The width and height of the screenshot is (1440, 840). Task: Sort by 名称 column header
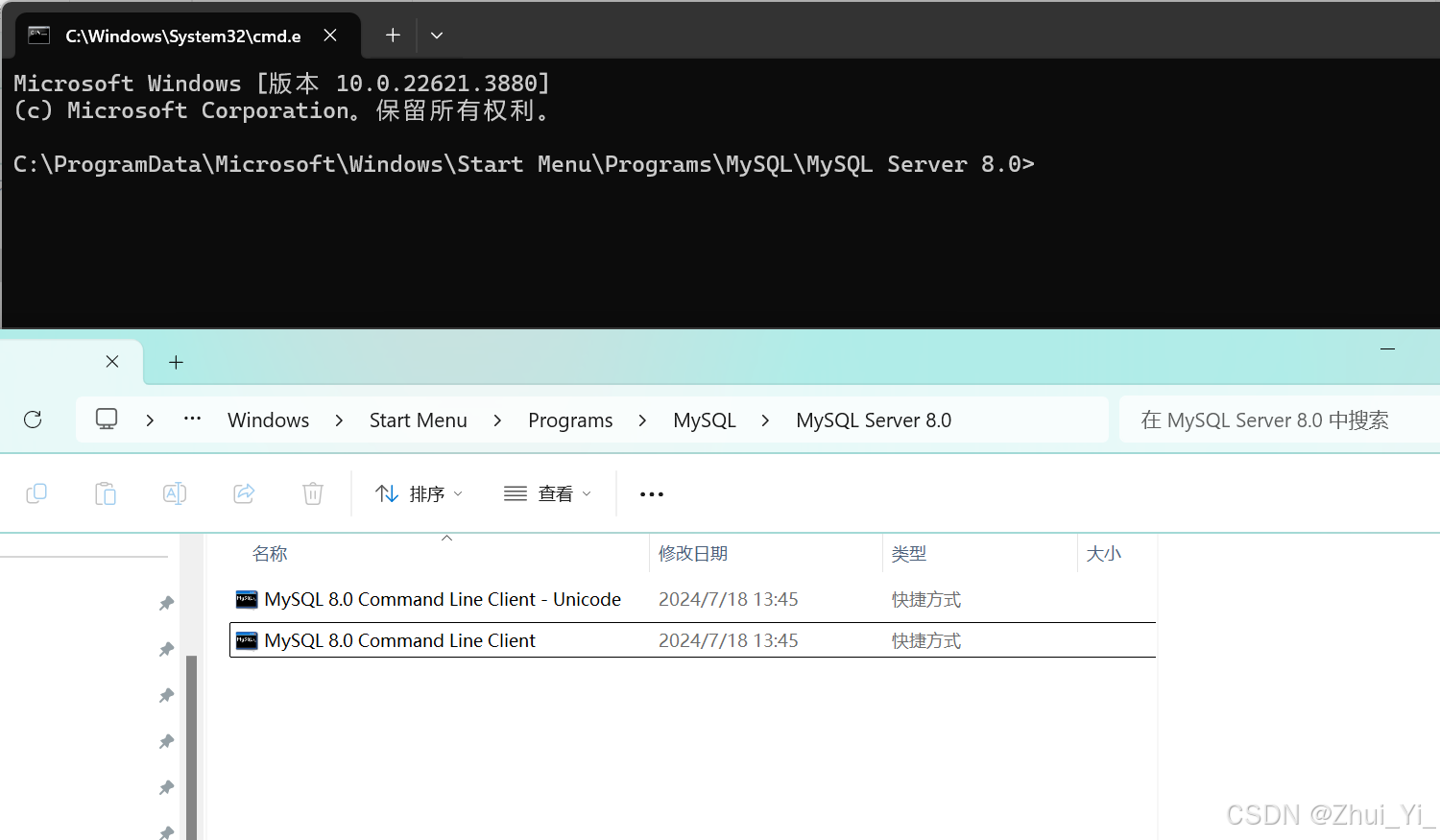[x=270, y=554]
